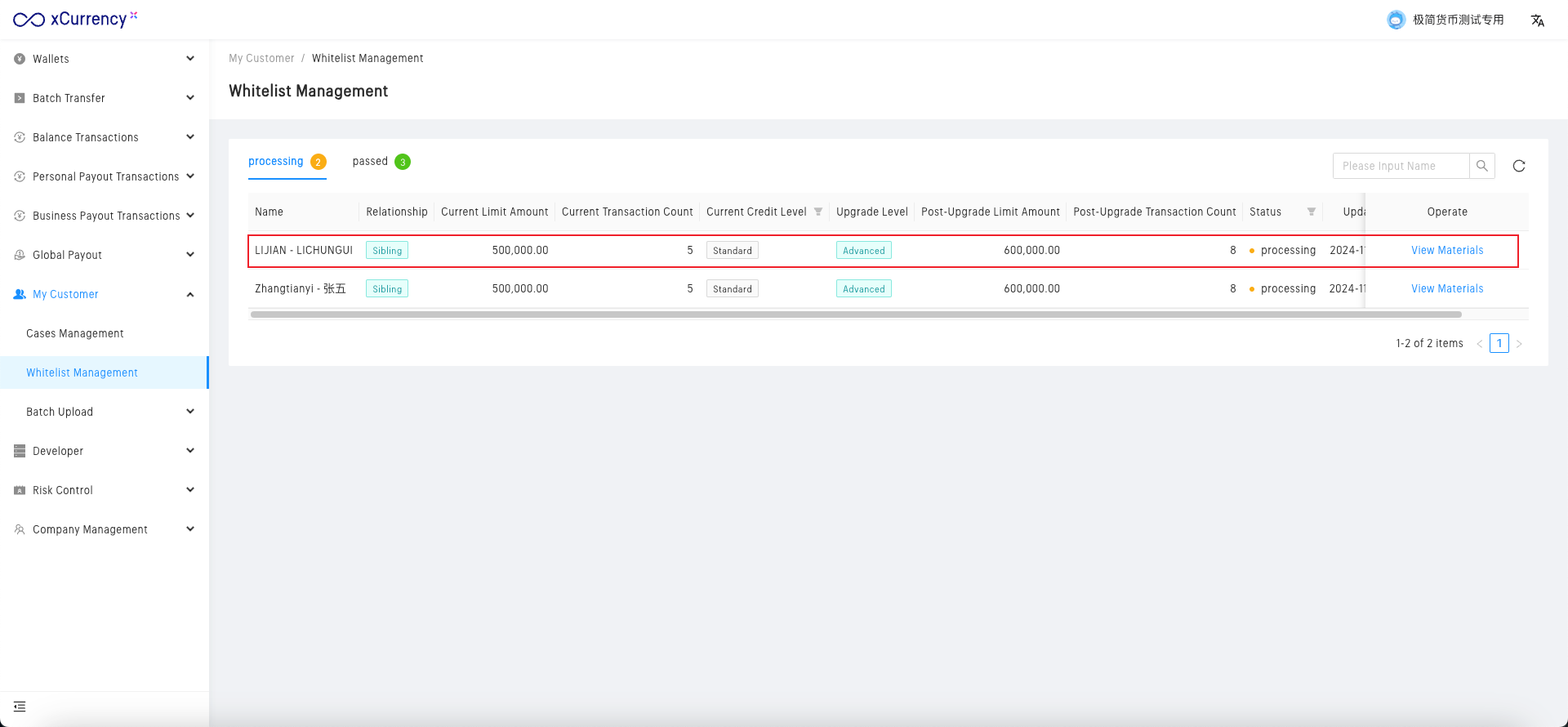Expand the Developer menu chevron
The width and height of the screenshot is (1568, 727).
coord(190,451)
